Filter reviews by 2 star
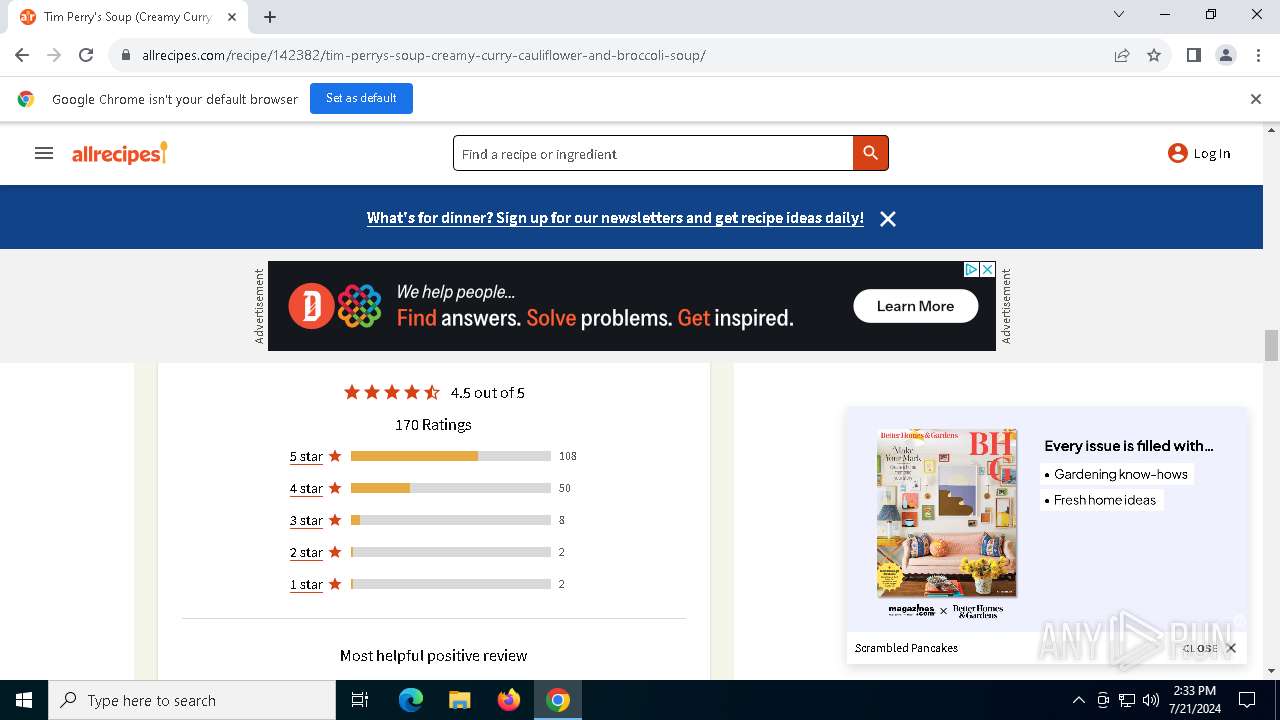Viewport: 1280px width, 720px height. pos(306,552)
